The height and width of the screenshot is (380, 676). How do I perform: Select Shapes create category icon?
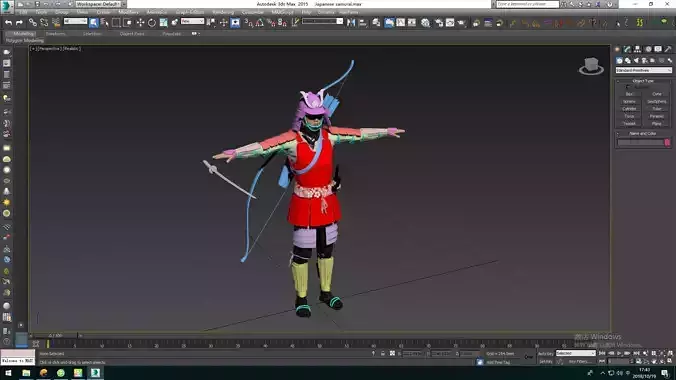(x=628, y=60)
